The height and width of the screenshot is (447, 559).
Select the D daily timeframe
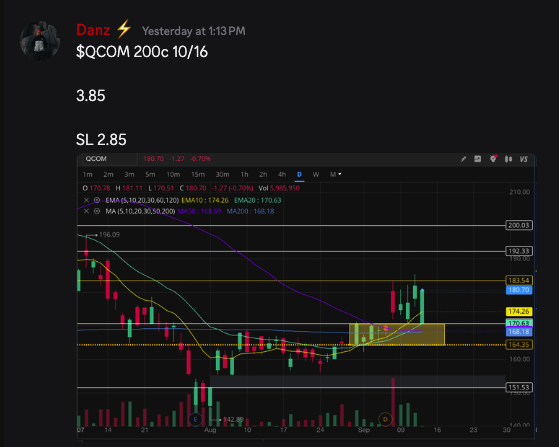click(299, 174)
